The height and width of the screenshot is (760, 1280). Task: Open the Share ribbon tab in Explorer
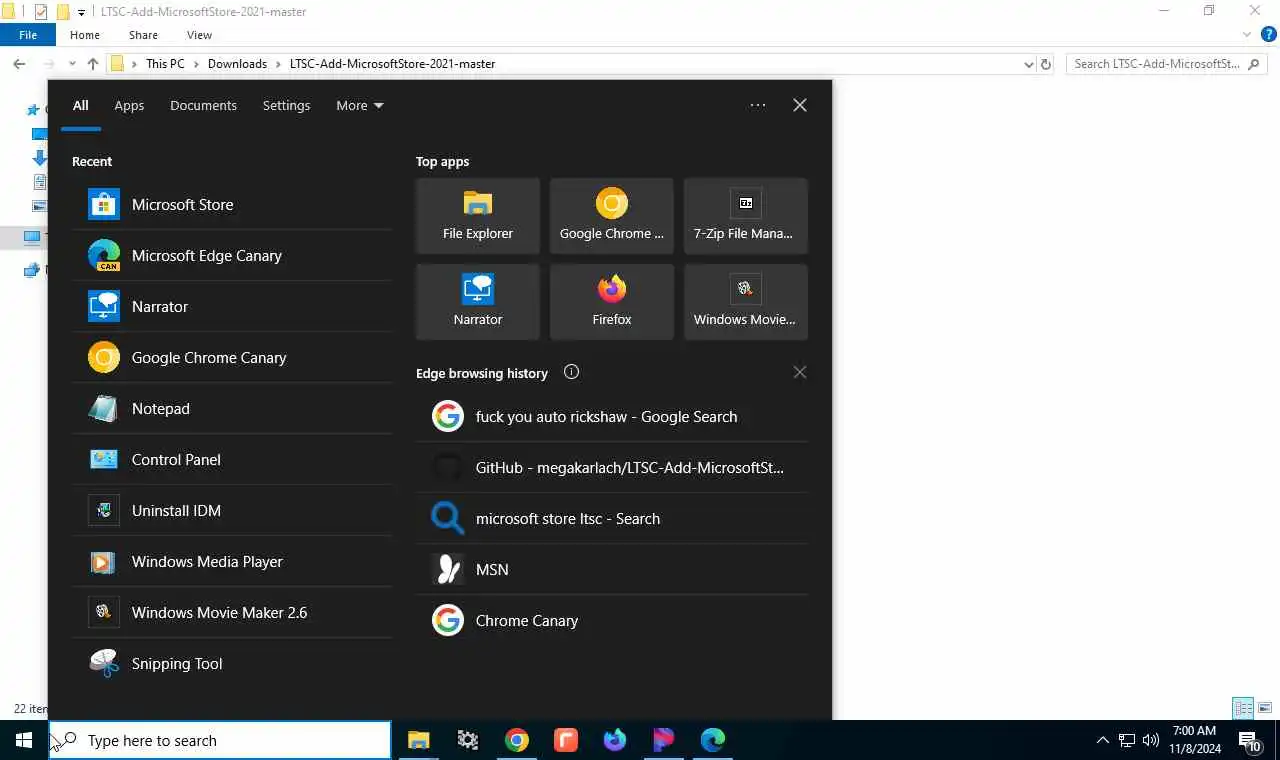(143, 35)
